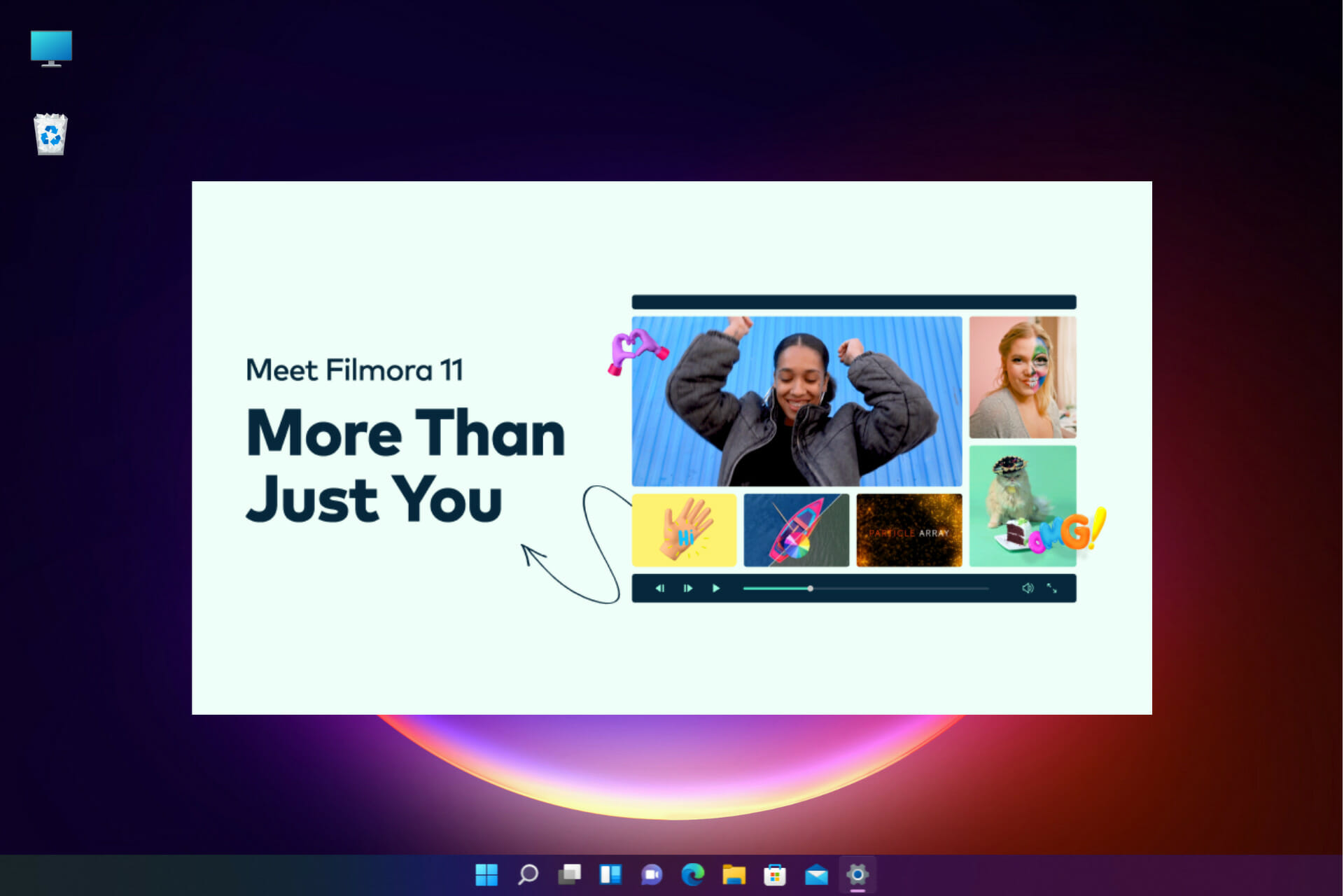Launch Teams Chat from taskbar

pyautogui.click(x=652, y=874)
